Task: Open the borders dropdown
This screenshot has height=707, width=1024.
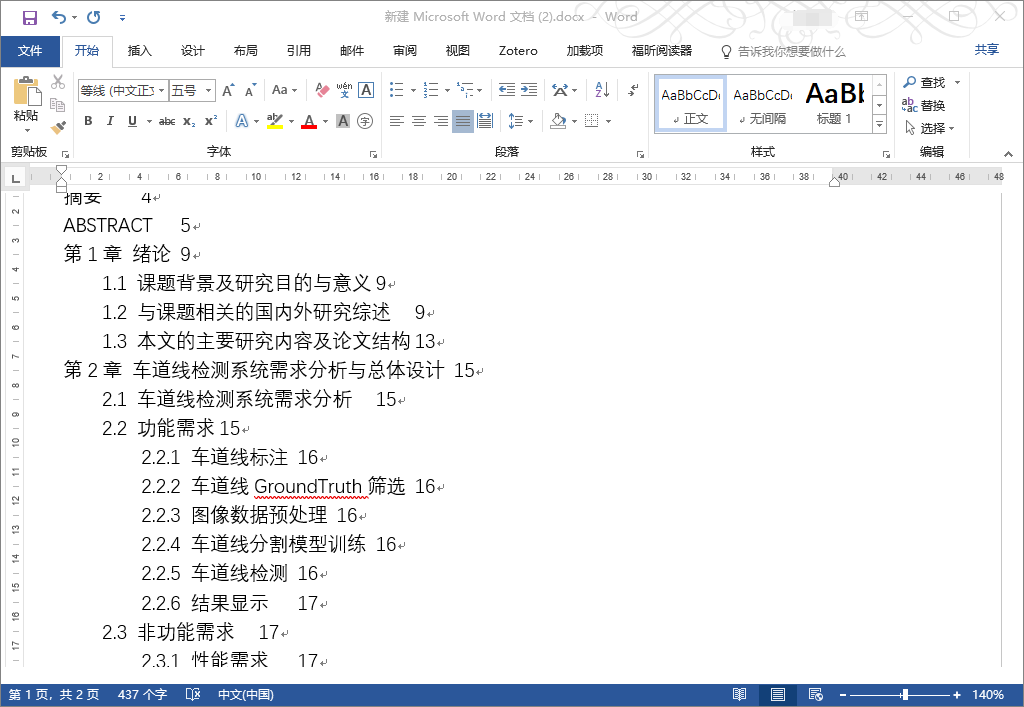Action: click(x=609, y=121)
